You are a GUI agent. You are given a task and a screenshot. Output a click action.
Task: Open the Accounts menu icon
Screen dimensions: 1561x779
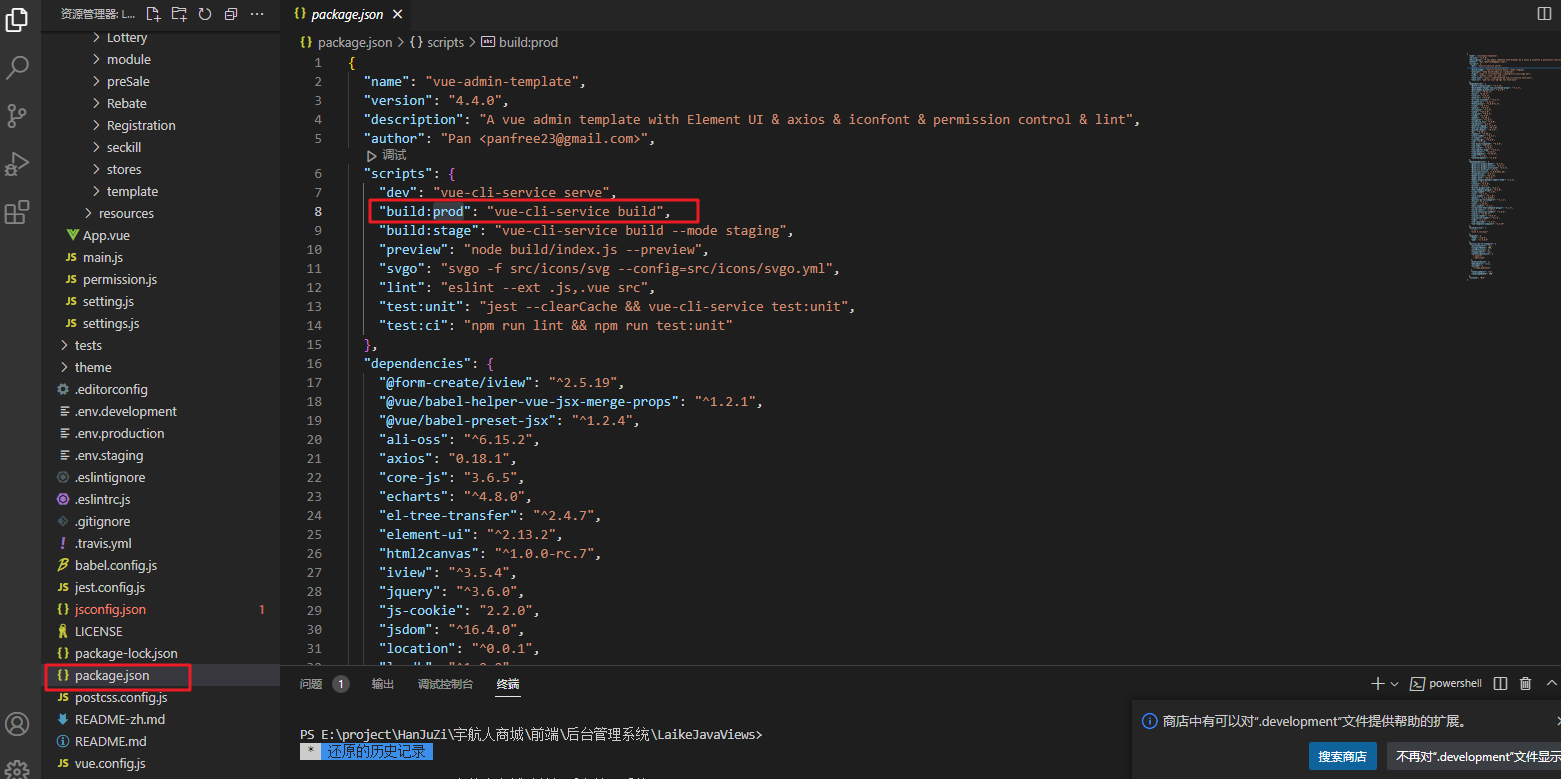[x=17, y=724]
